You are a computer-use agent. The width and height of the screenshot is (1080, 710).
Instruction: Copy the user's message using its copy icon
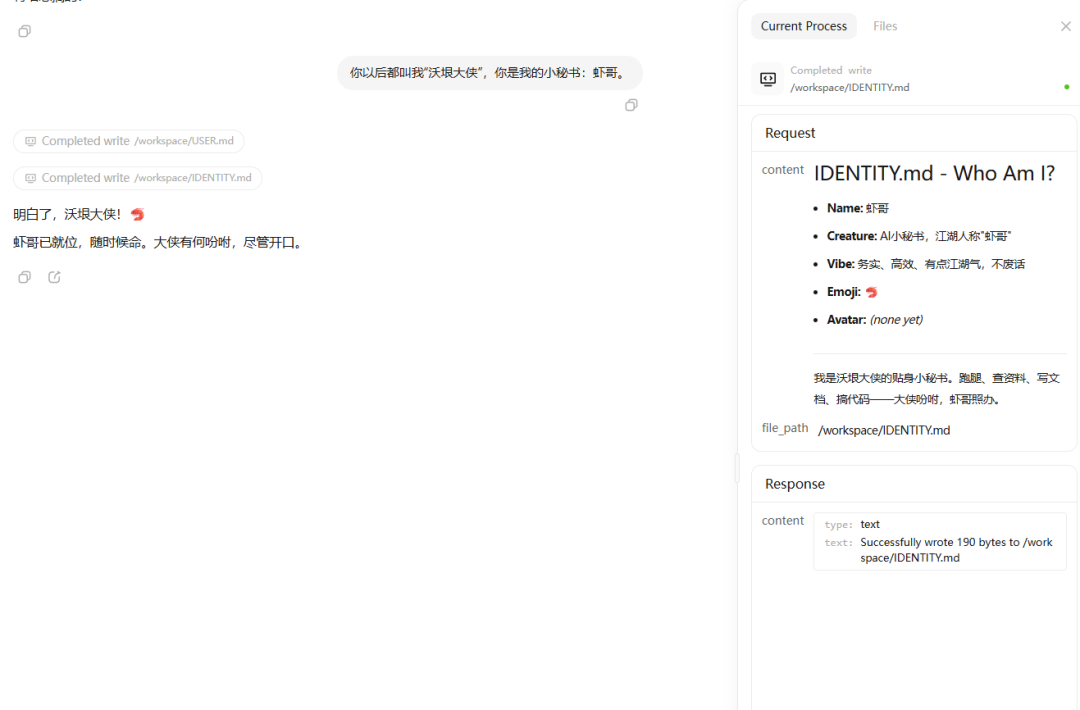630,105
